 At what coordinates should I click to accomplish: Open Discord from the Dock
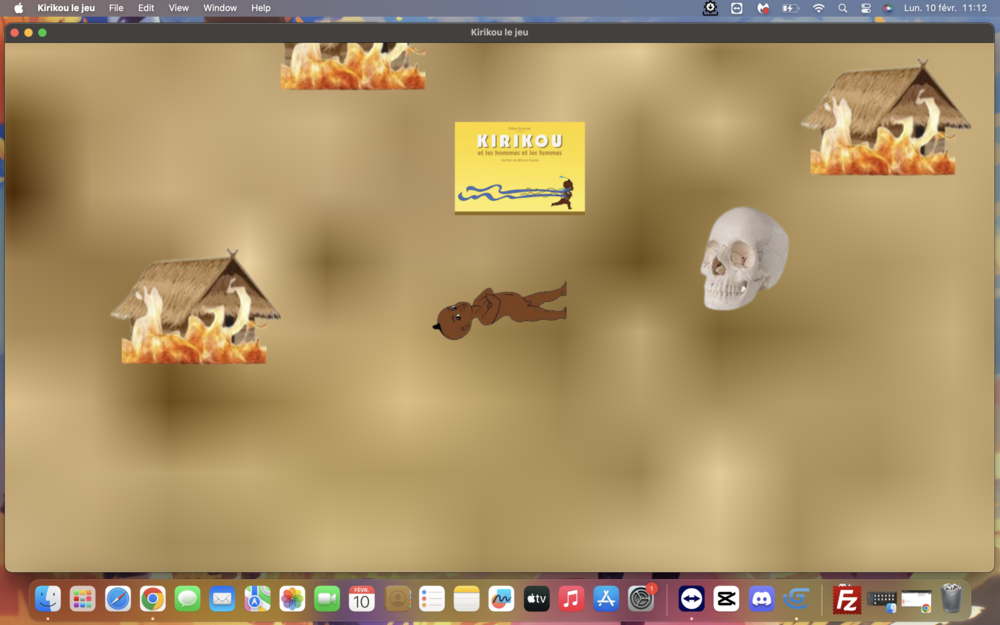pyautogui.click(x=761, y=599)
